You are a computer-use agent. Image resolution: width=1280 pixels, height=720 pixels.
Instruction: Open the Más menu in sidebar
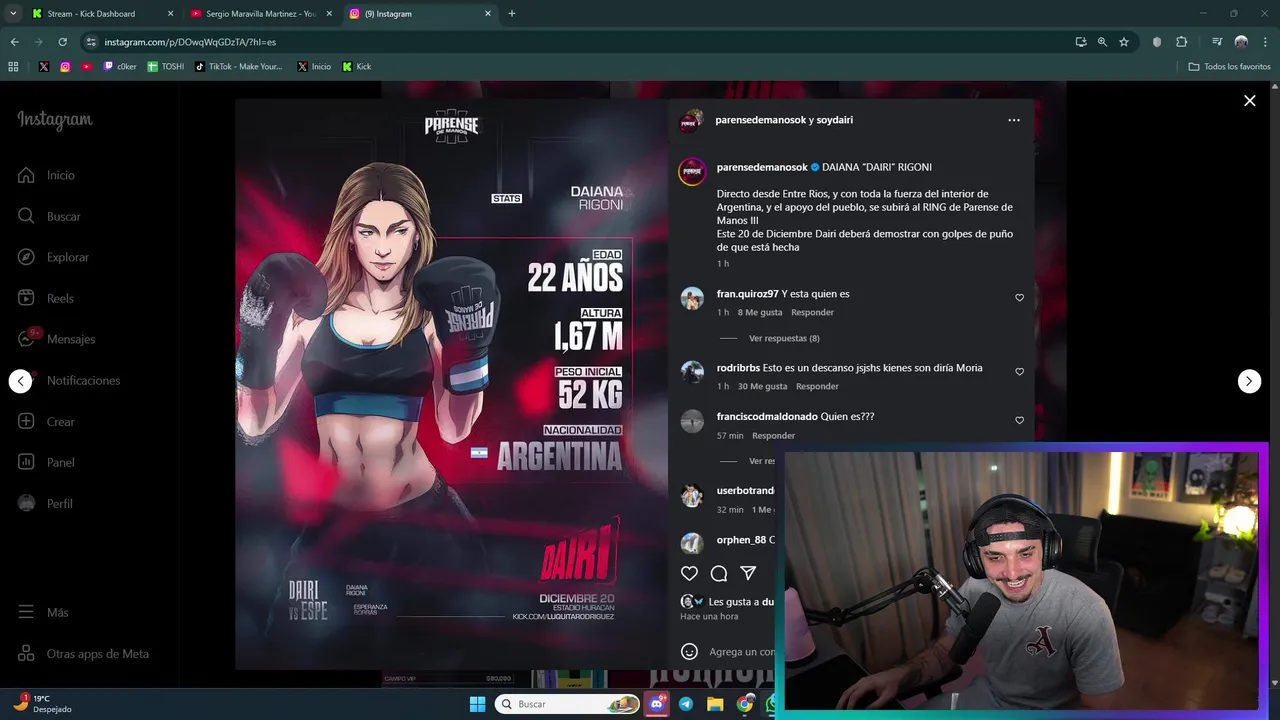click(x=43, y=612)
